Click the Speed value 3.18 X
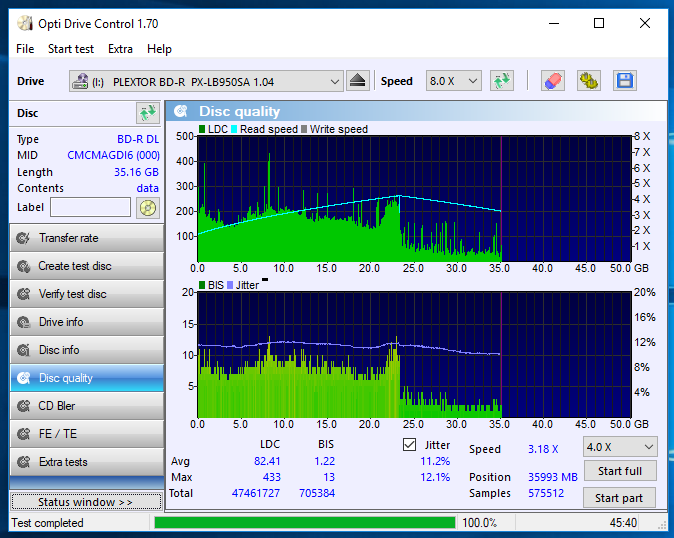The width and height of the screenshot is (674, 538). [x=543, y=449]
